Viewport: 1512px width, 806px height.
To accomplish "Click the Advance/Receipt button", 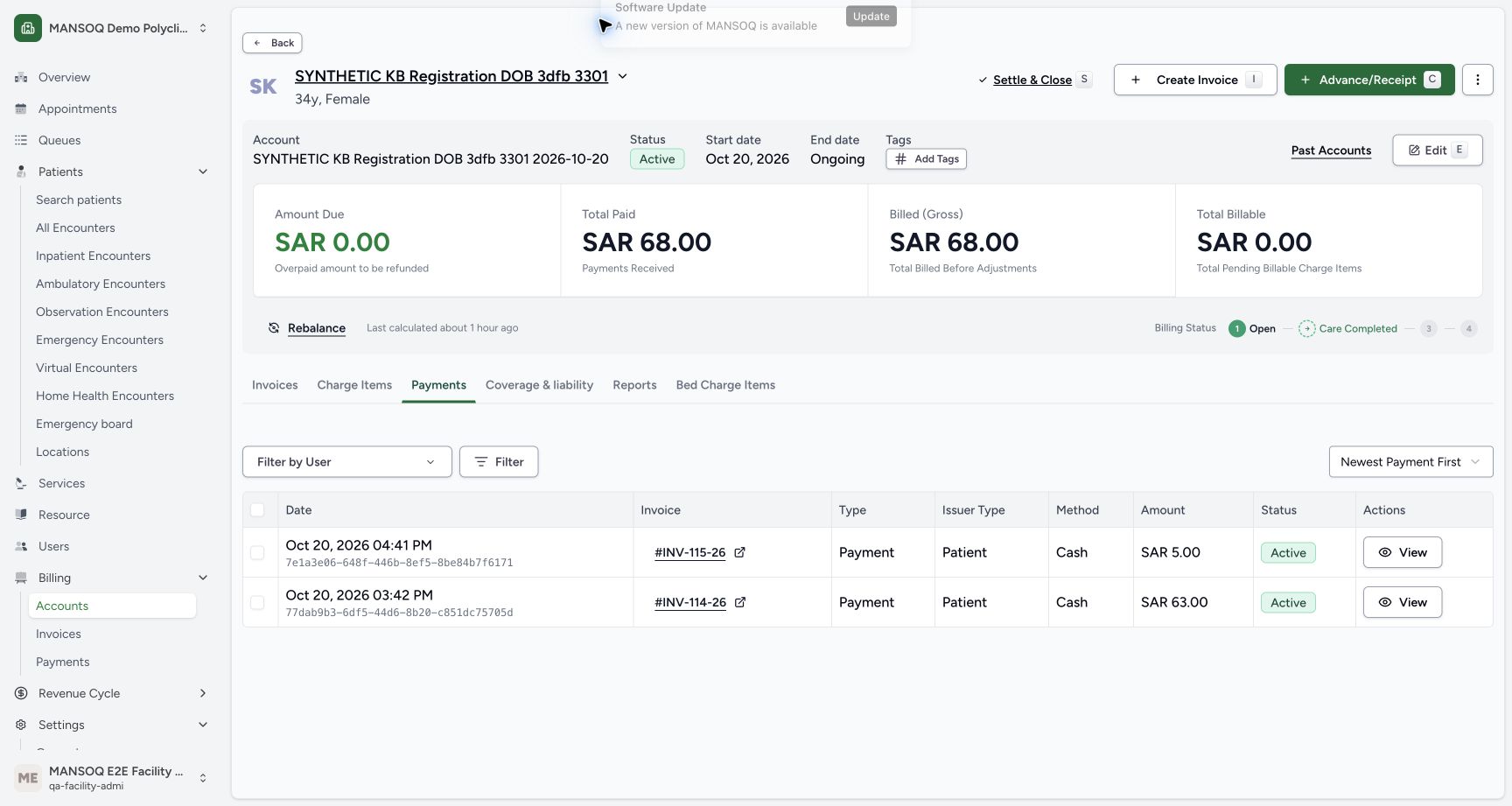I will [x=1369, y=80].
